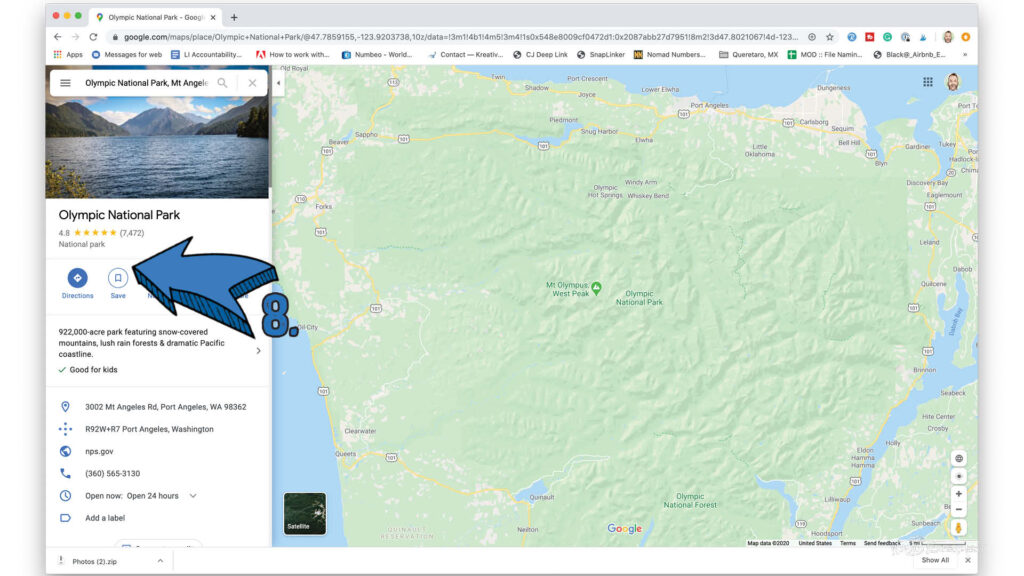Click Send feedback on map footer
The height and width of the screenshot is (576, 1024).
pos(882,543)
